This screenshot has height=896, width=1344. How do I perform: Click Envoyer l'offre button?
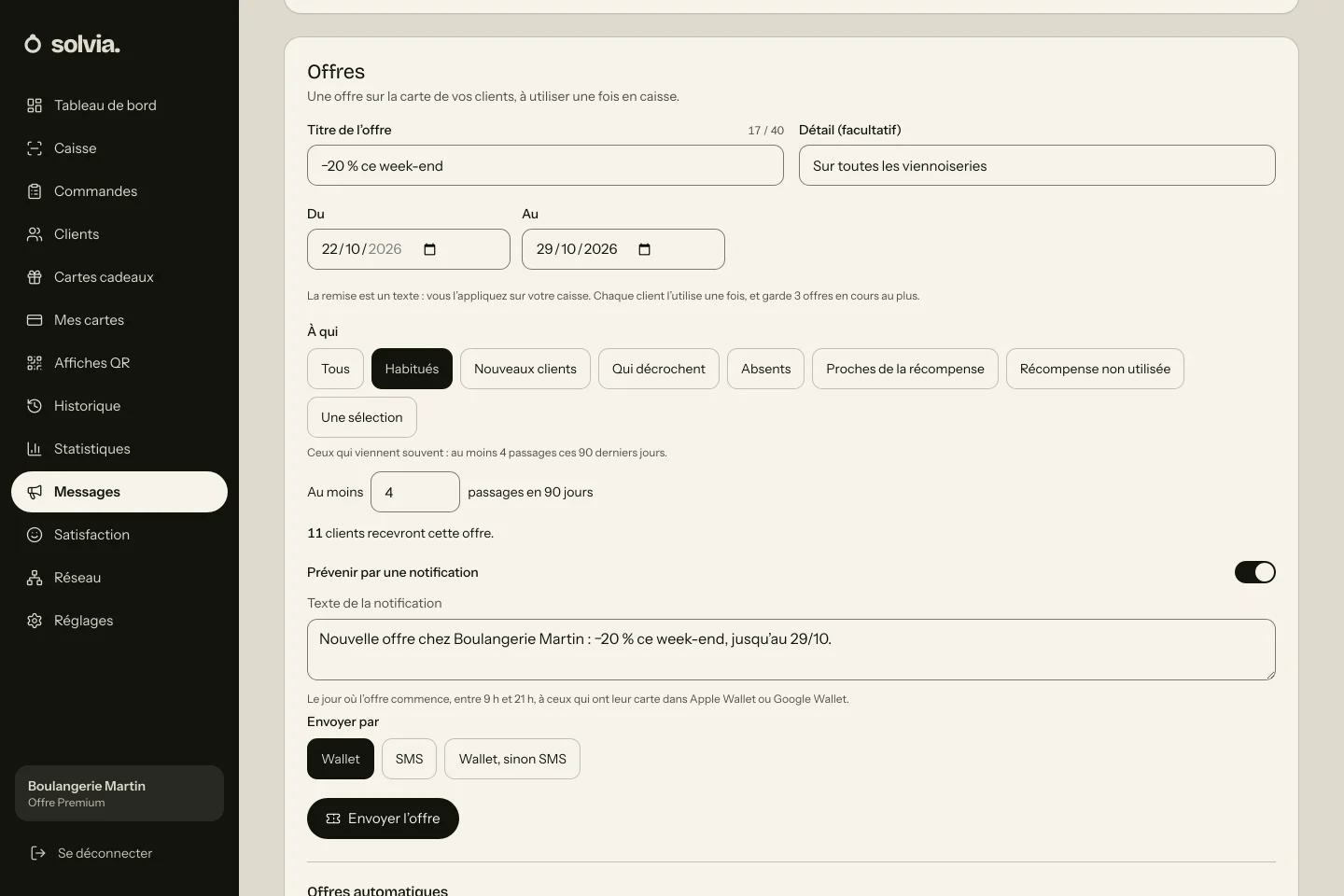pyautogui.click(x=383, y=819)
